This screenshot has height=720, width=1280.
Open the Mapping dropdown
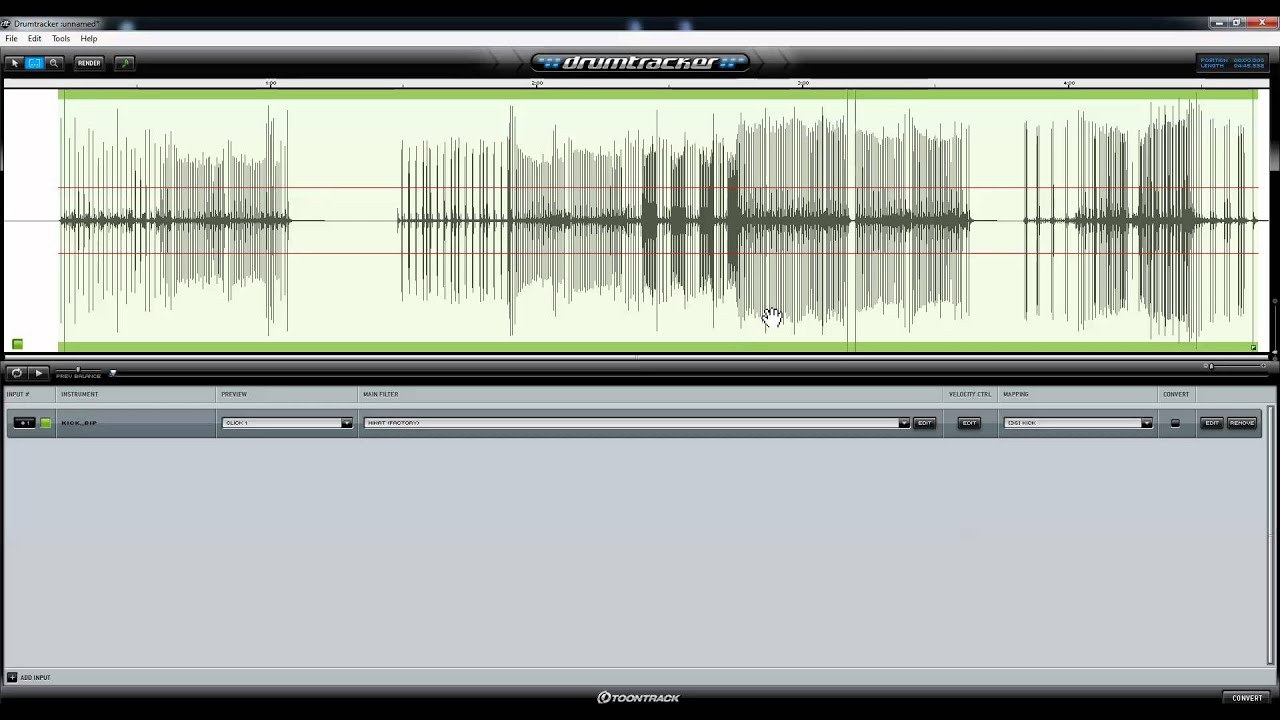pyautogui.click(x=1078, y=423)
